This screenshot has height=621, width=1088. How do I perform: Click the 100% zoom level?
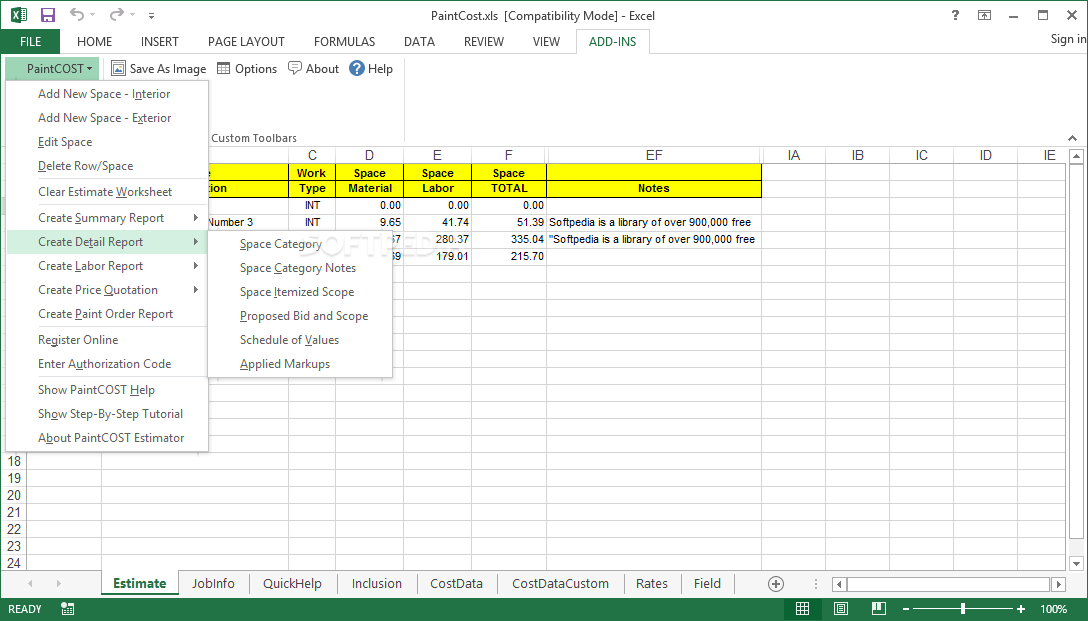click(x=1053, y=609)
